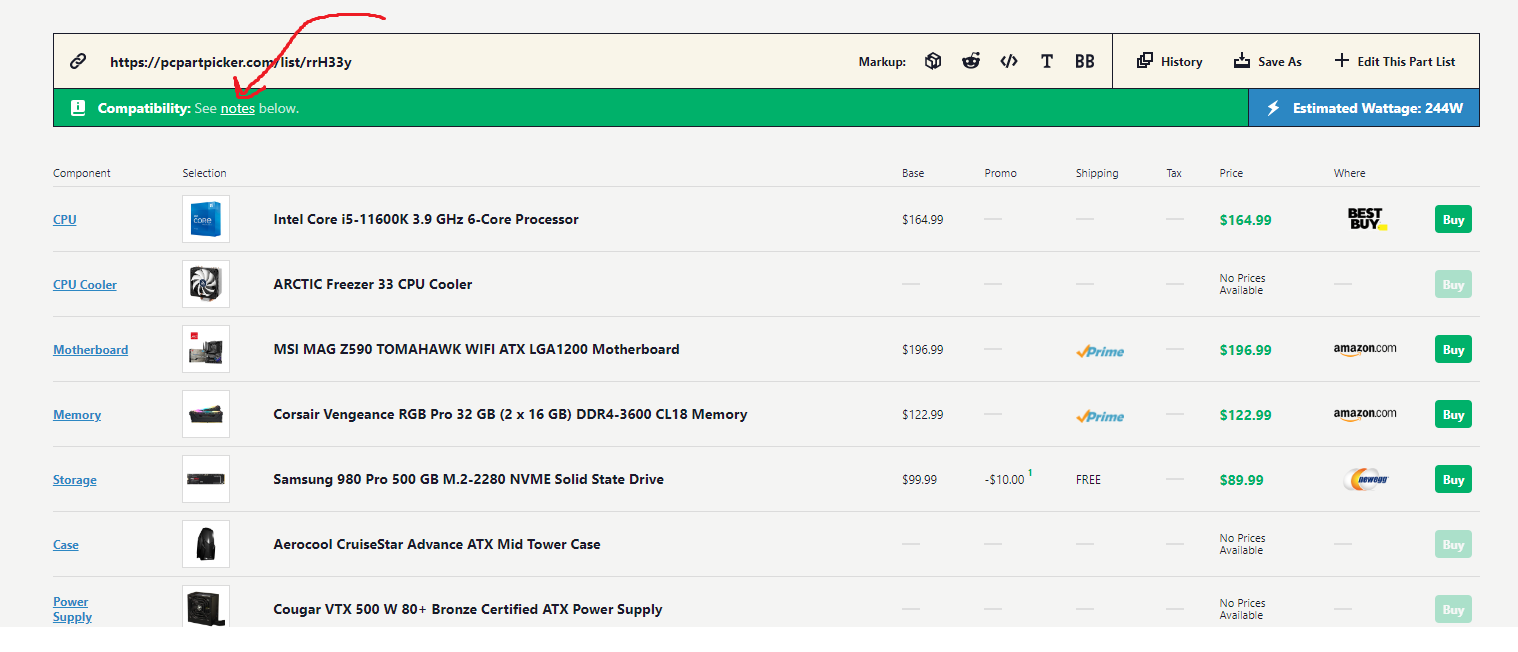1518x652 pixels.
Task: Click Storage price $89.99
Action: pos(1242,480)
